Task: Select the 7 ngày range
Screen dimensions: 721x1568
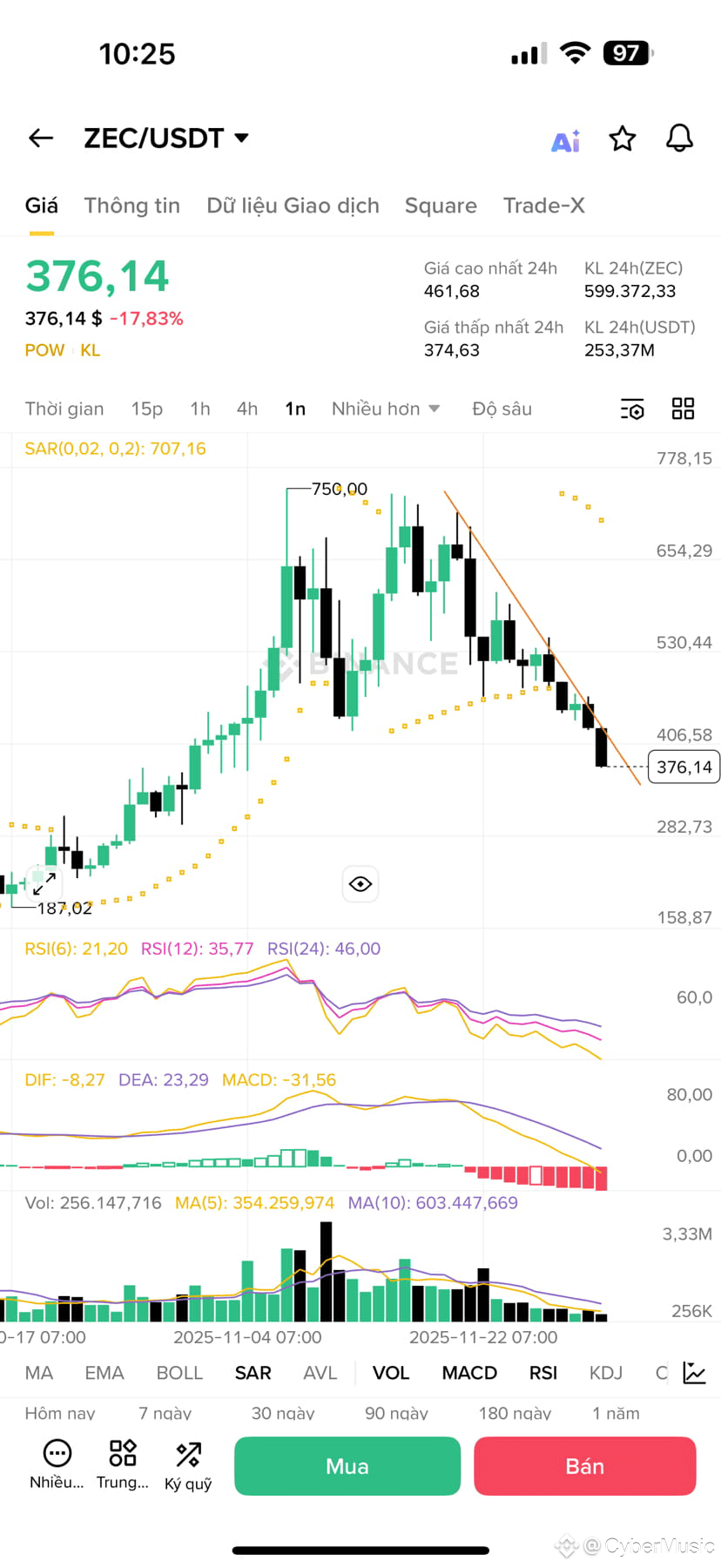Action: point(165,1413)
